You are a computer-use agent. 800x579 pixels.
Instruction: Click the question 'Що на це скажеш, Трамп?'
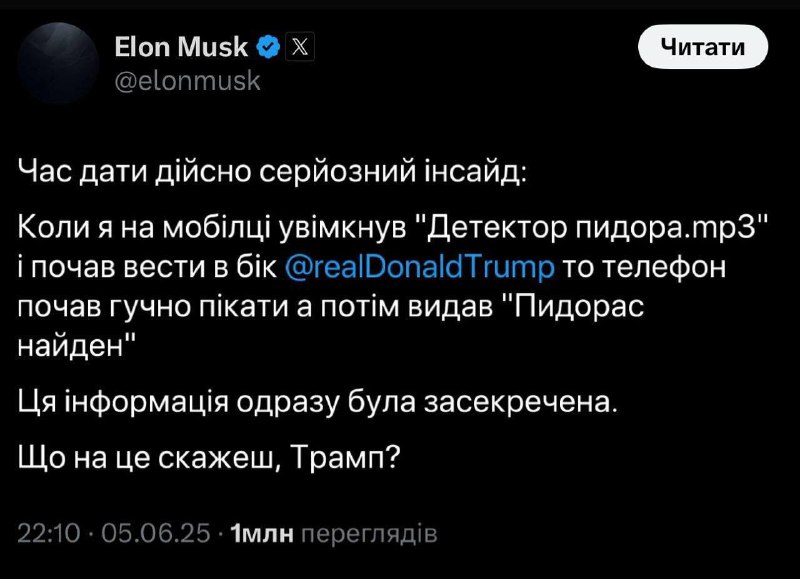click(x=209, y=458)
